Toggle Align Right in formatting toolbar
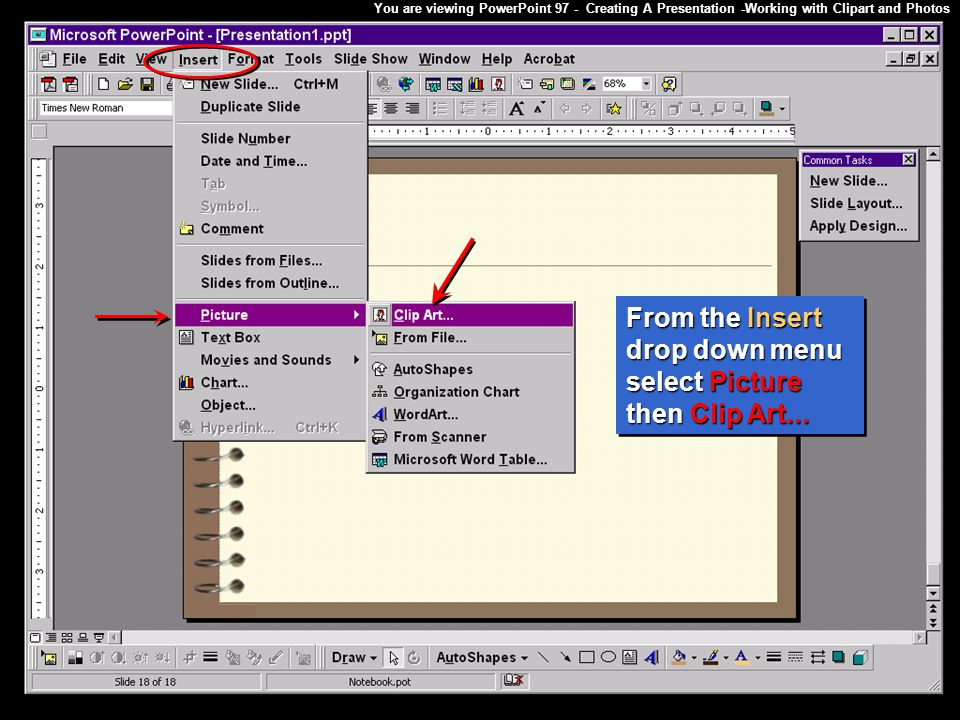The height and width of the screenshot is (720, 960). pos(413,108)
